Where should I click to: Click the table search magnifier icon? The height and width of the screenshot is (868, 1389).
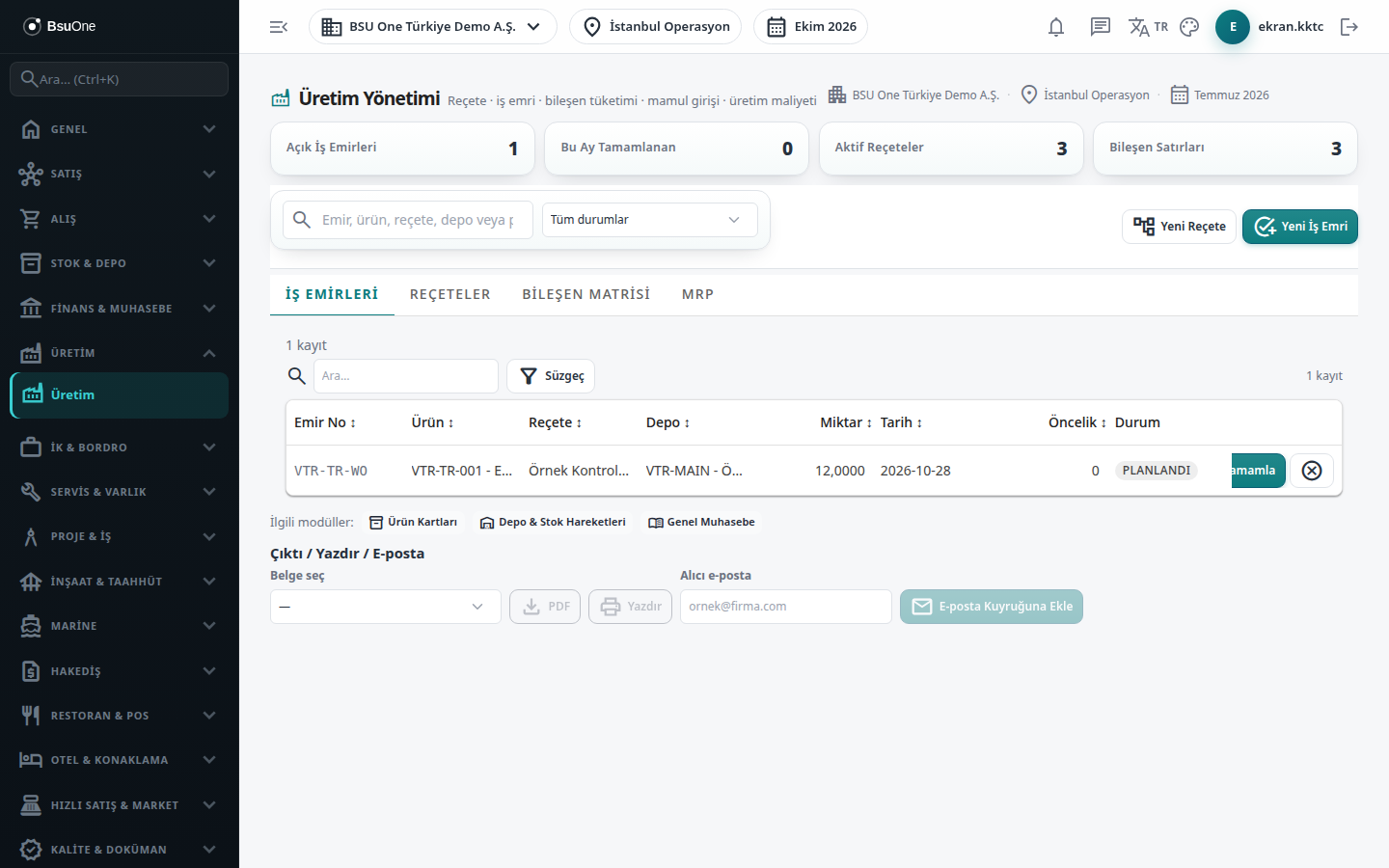(x=297, y=376)
